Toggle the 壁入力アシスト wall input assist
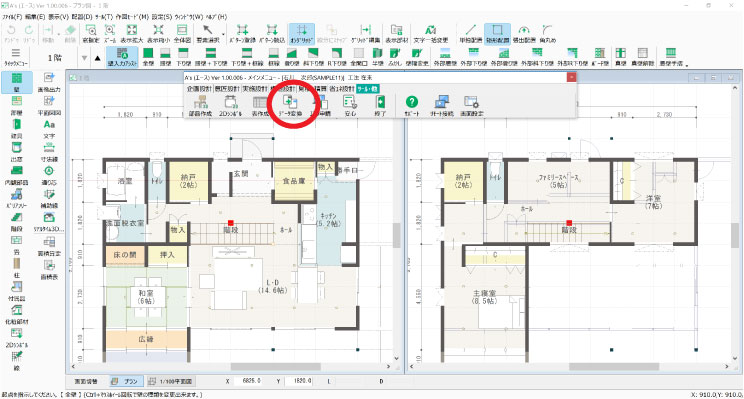Image resolution: width=744 pixels, height=399 pixels. pos(122,56)
